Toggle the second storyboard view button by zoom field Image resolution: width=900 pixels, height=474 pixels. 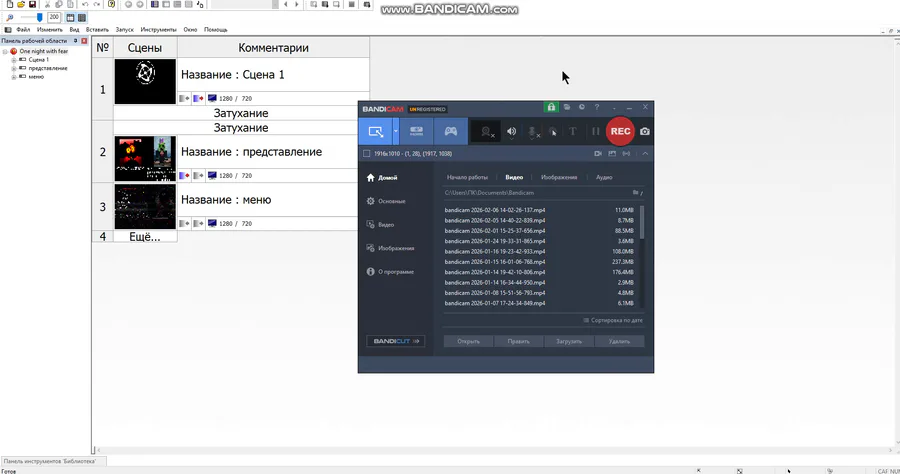[x=82, y=17]
